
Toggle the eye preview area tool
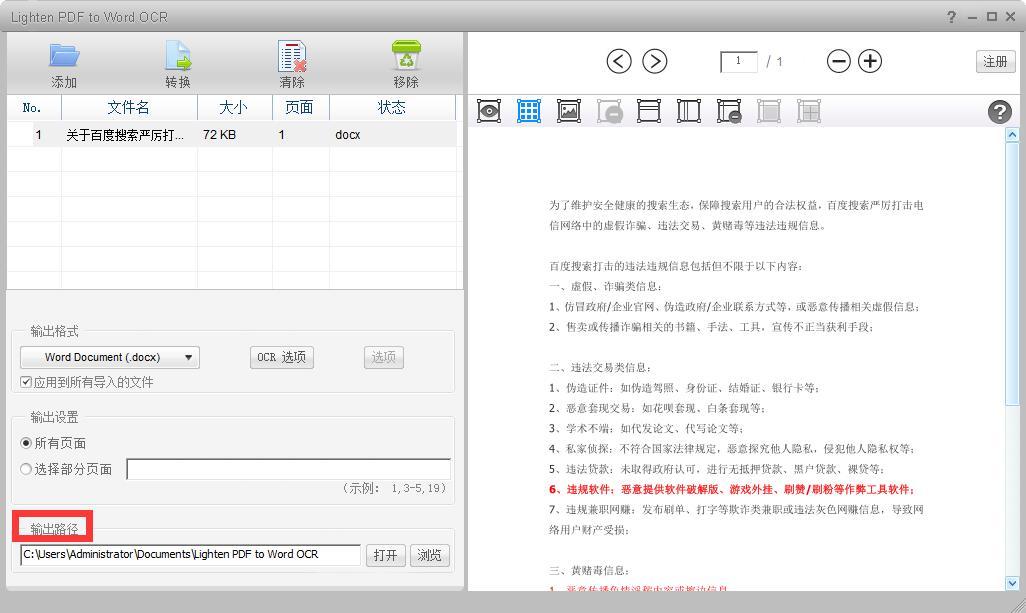489,111
